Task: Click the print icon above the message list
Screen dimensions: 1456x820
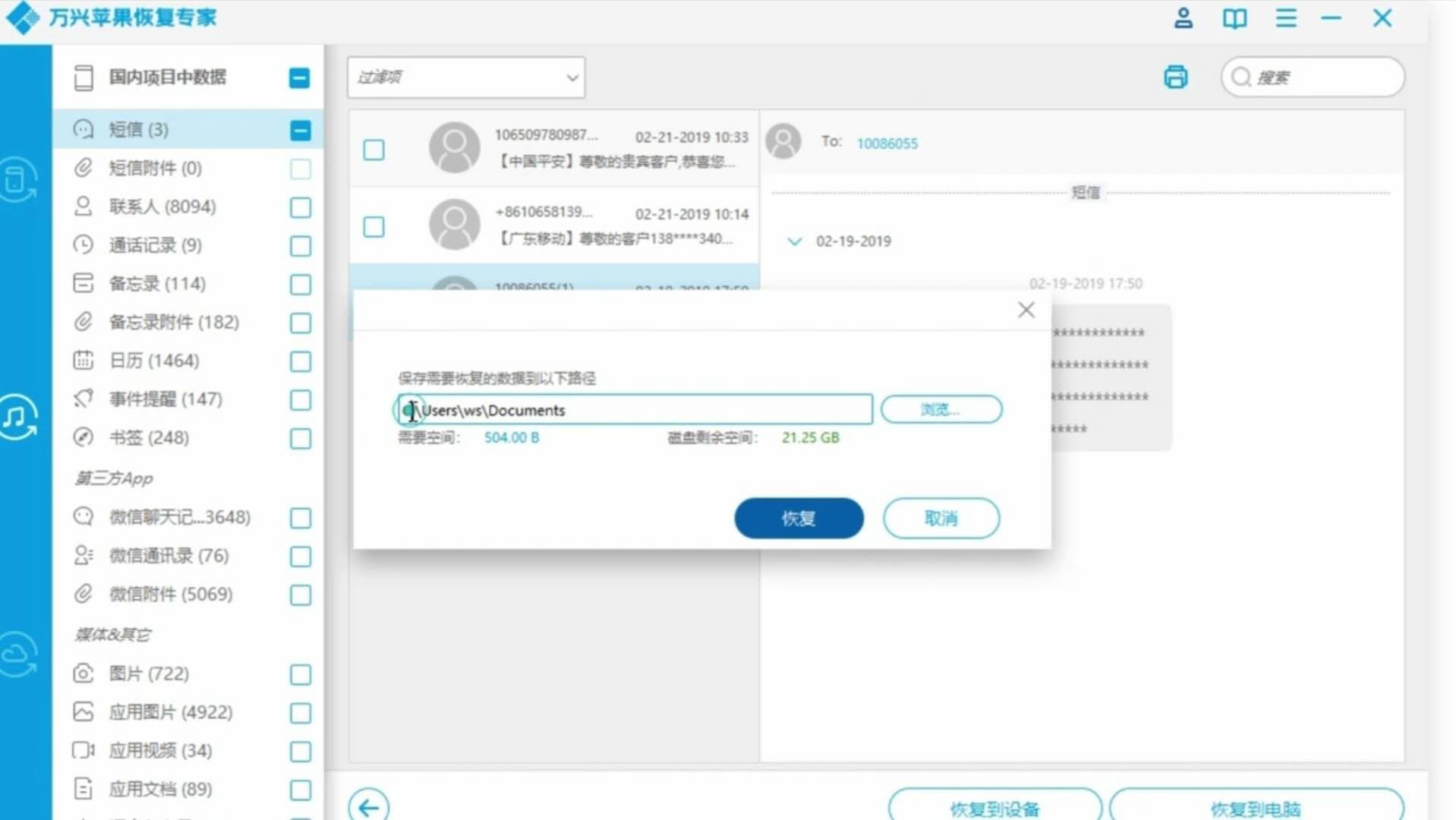Action: [x=1176, y=77]
